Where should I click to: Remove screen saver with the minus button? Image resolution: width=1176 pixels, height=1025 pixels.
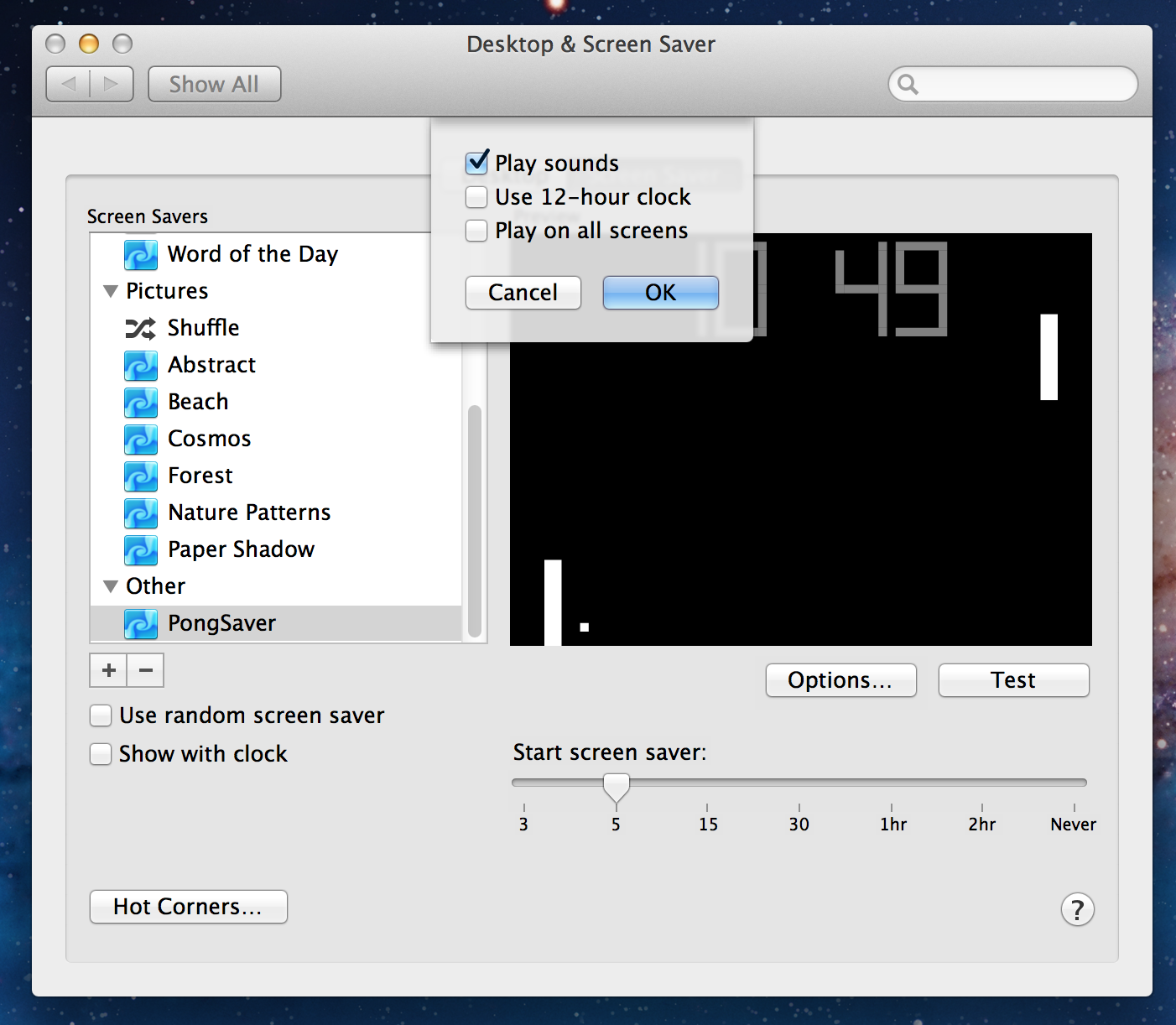tap(146, 670)
